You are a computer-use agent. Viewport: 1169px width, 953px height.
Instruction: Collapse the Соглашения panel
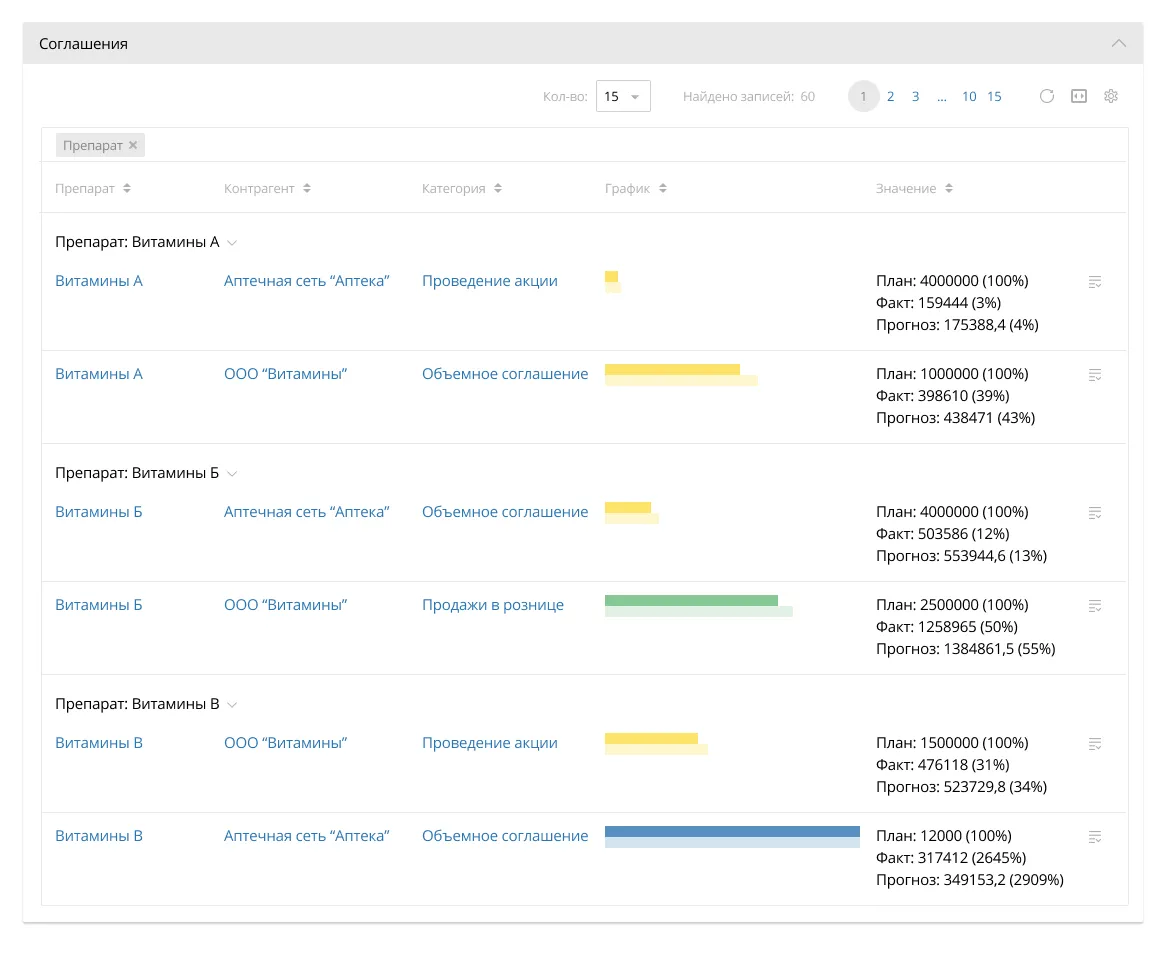(1119, 44)
